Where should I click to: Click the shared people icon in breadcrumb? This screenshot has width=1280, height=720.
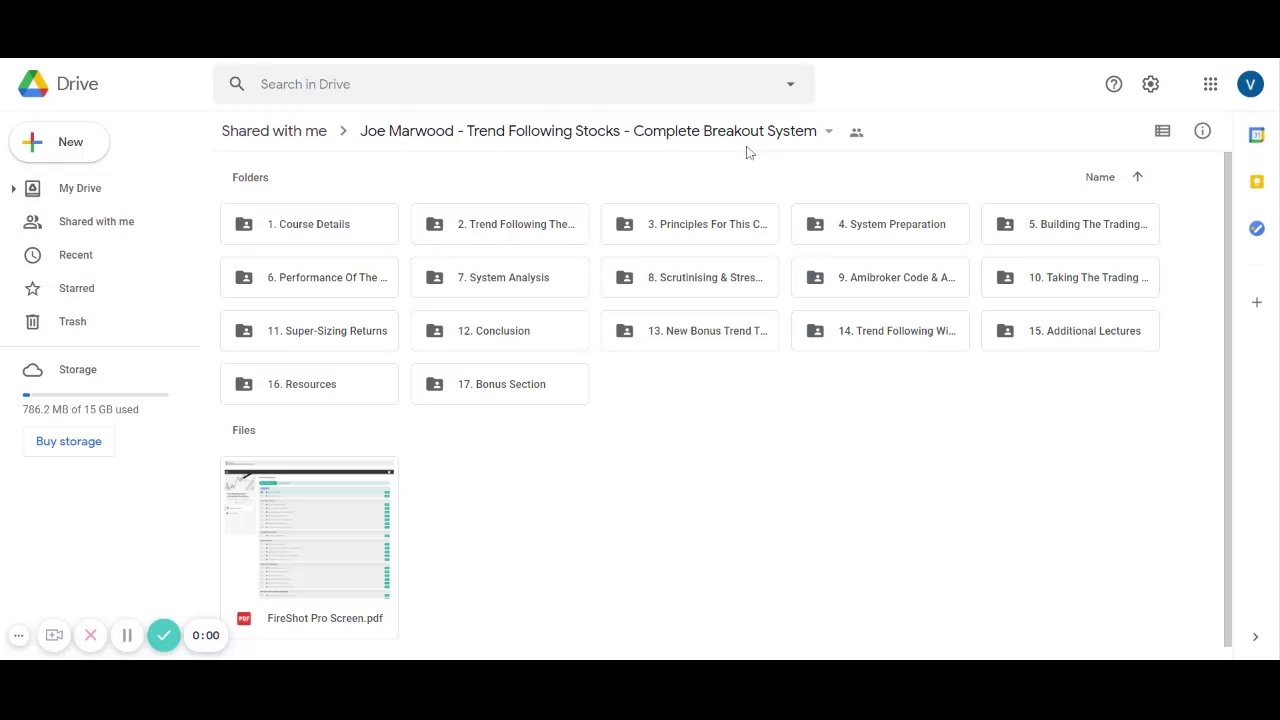(x=856, y=132)
